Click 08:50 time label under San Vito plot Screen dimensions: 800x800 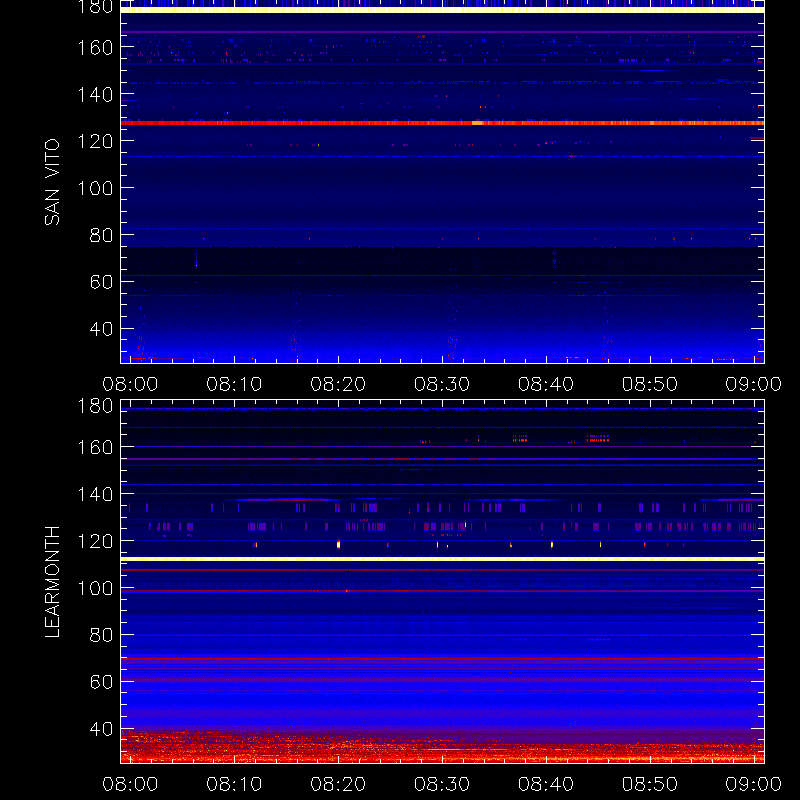[x=649, y=384]
